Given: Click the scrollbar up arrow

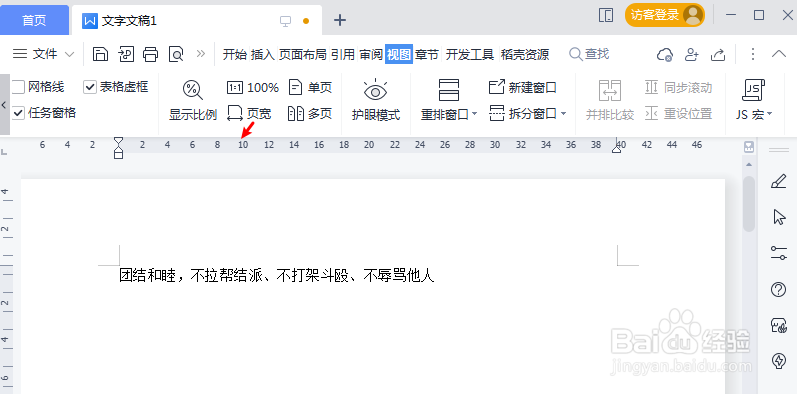Looking at the screenshot, I should pyautogui.click(x=749, y=165).
